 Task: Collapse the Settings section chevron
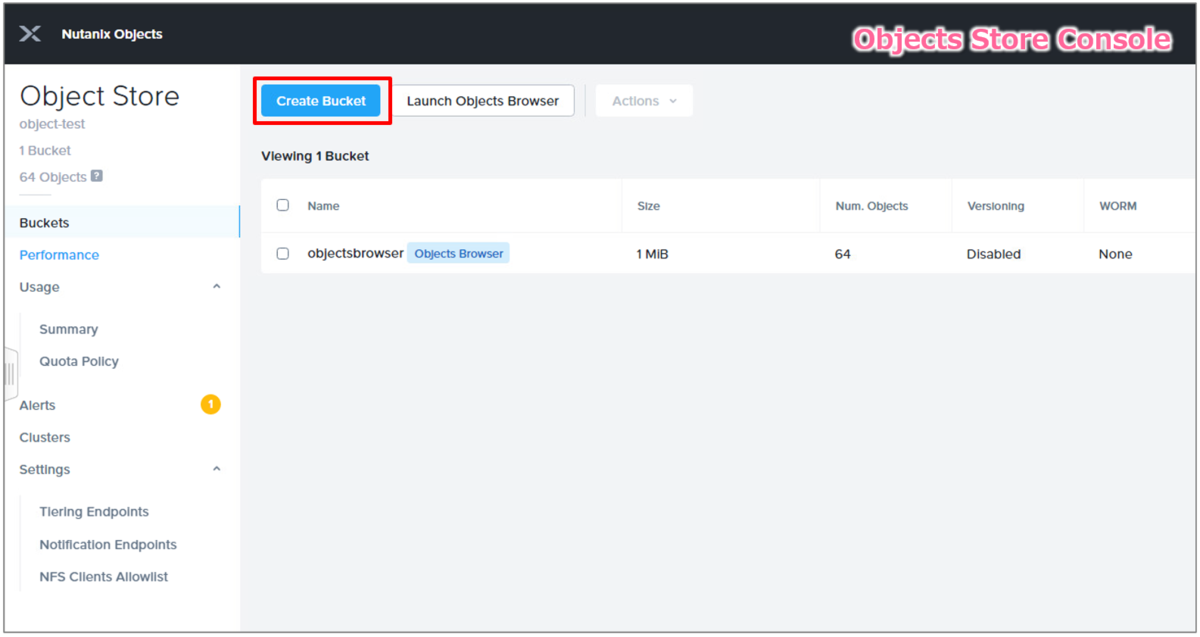[217, 469]
